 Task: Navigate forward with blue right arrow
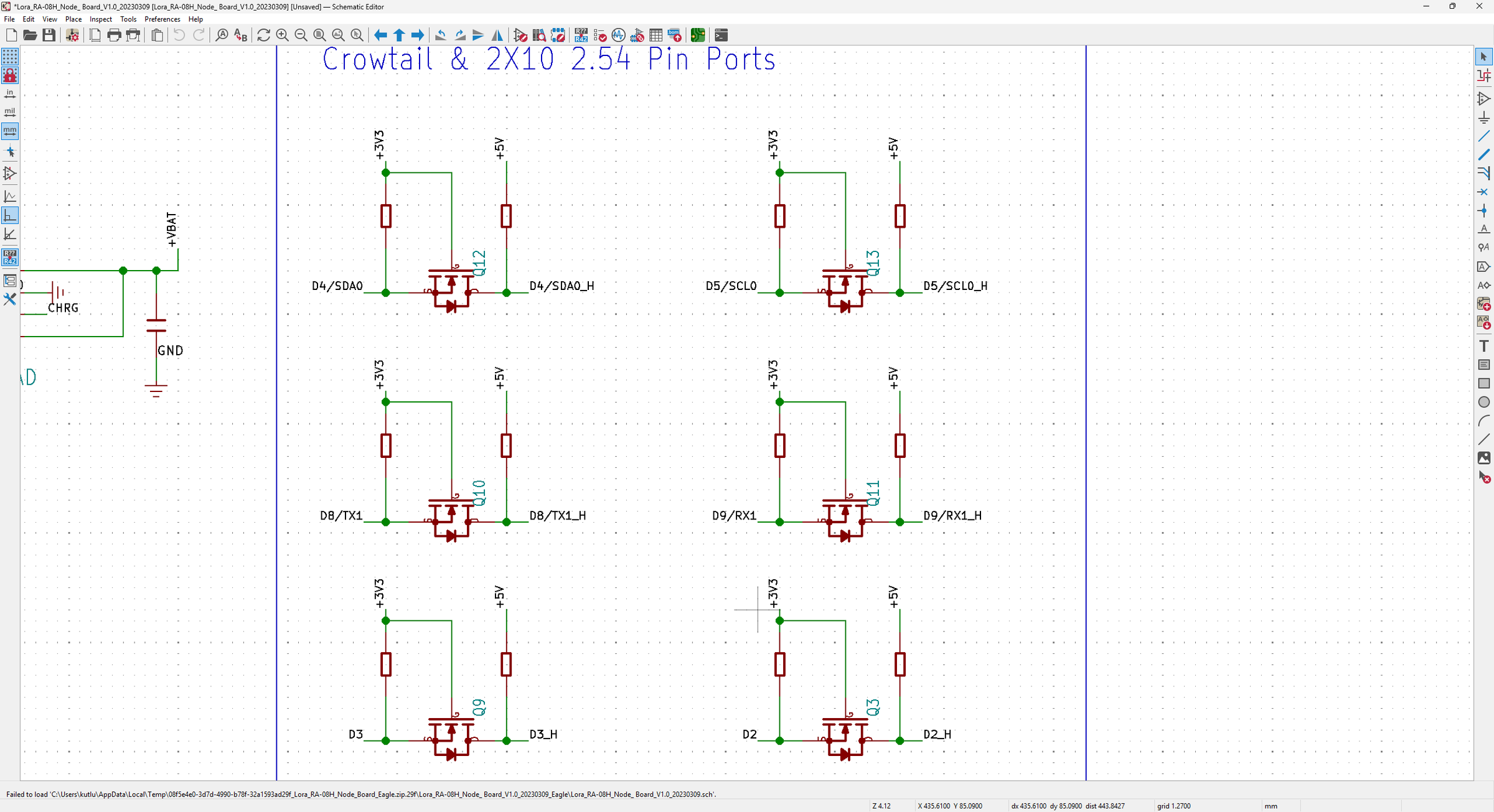coord(418,35)
